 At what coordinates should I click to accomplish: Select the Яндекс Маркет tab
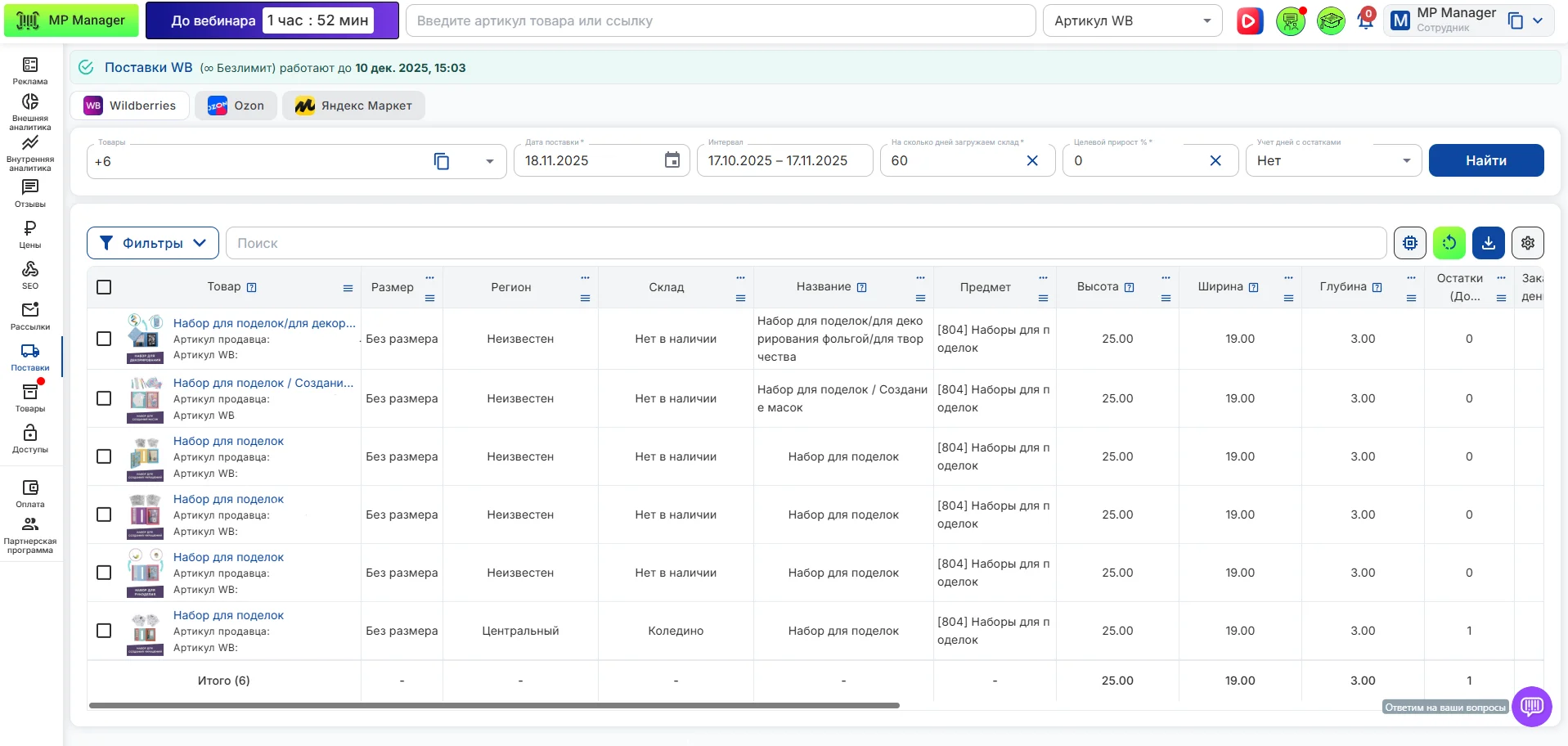[353, 105]
